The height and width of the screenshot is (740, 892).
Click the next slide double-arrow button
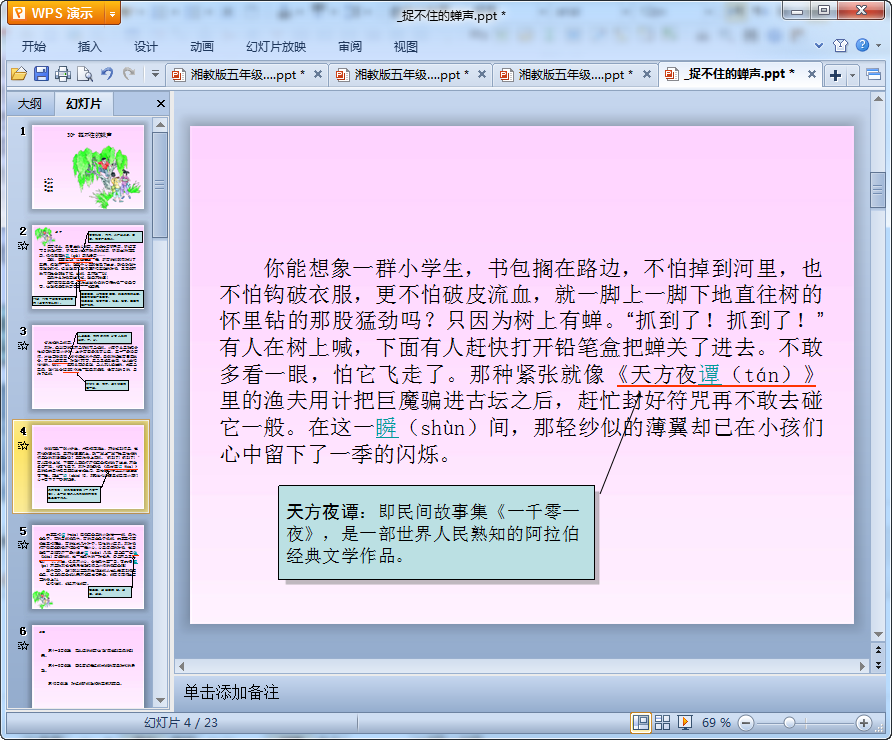coord(878,664)
